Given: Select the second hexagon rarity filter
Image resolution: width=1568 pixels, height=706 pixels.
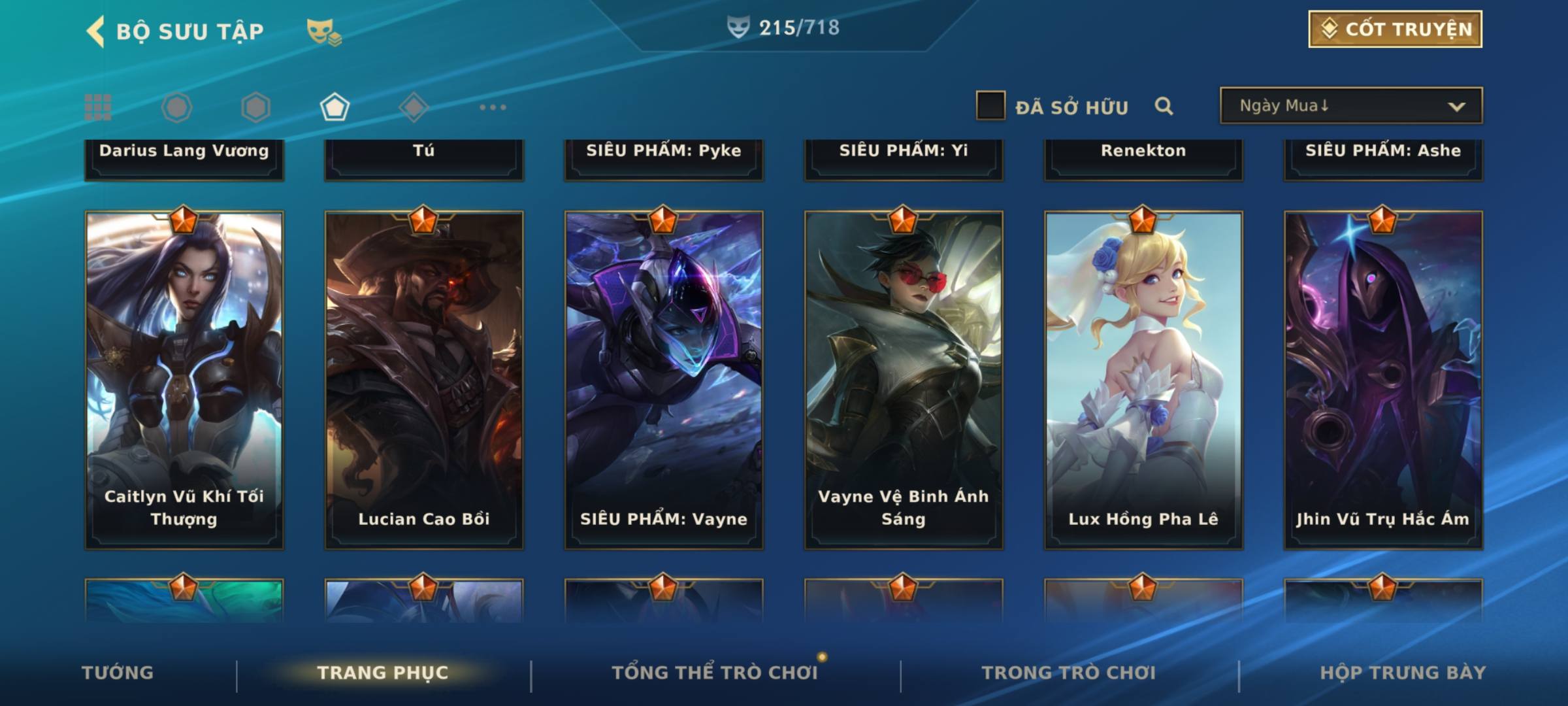Looking at the screenshot, I should tap(255, 107).
